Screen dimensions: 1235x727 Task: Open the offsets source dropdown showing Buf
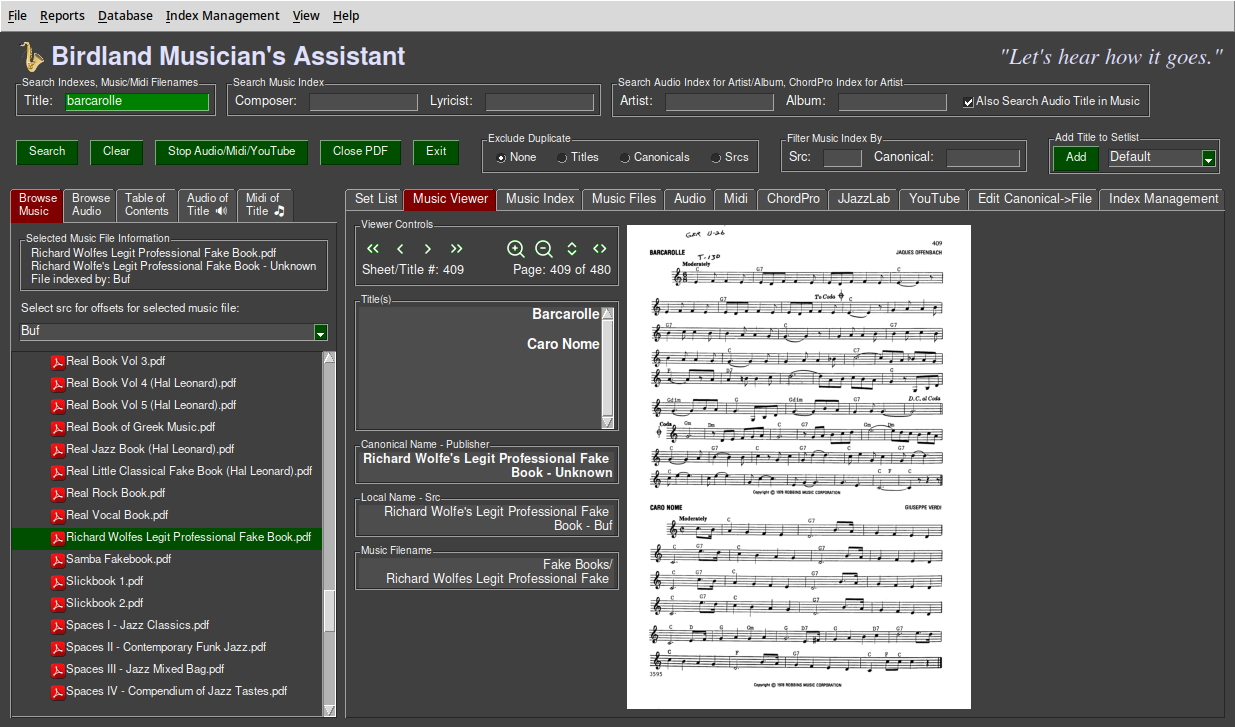pos(320,331)
